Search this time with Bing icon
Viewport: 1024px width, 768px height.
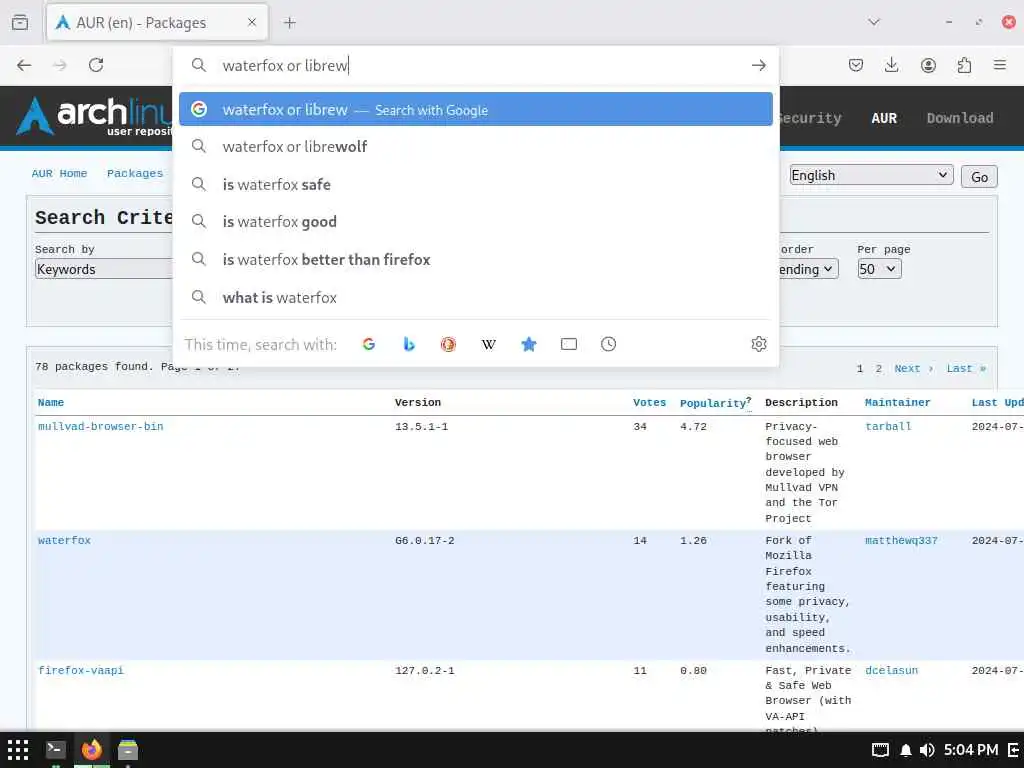click(409, 344)
